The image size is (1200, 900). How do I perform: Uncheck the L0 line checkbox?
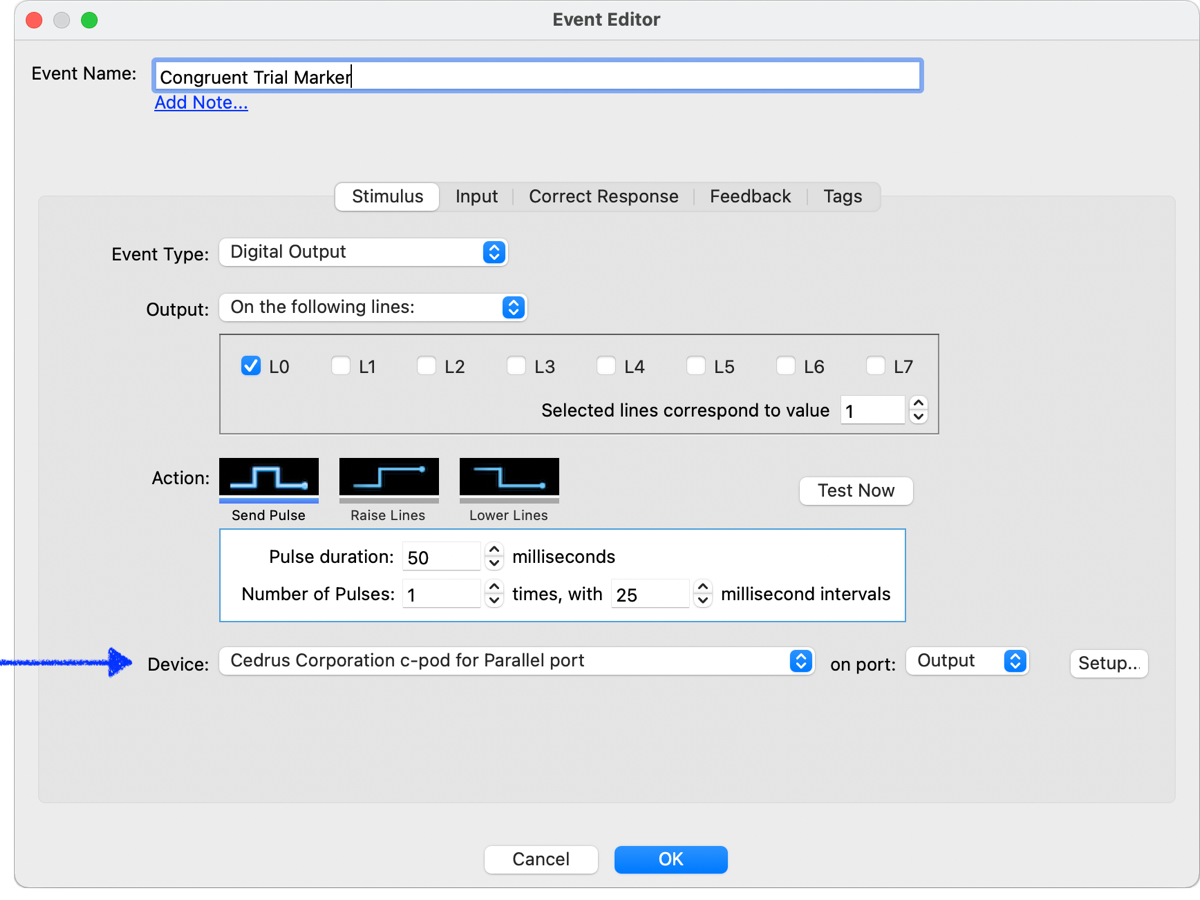(x=251, y=366)
